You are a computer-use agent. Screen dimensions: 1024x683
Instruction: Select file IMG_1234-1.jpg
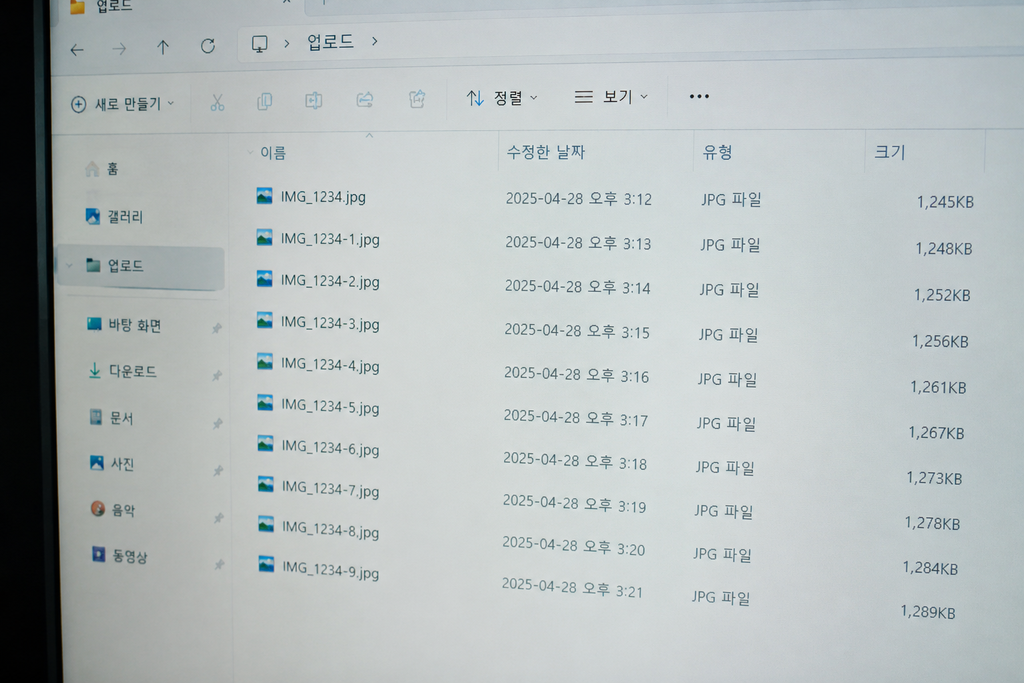click(330, 239)
